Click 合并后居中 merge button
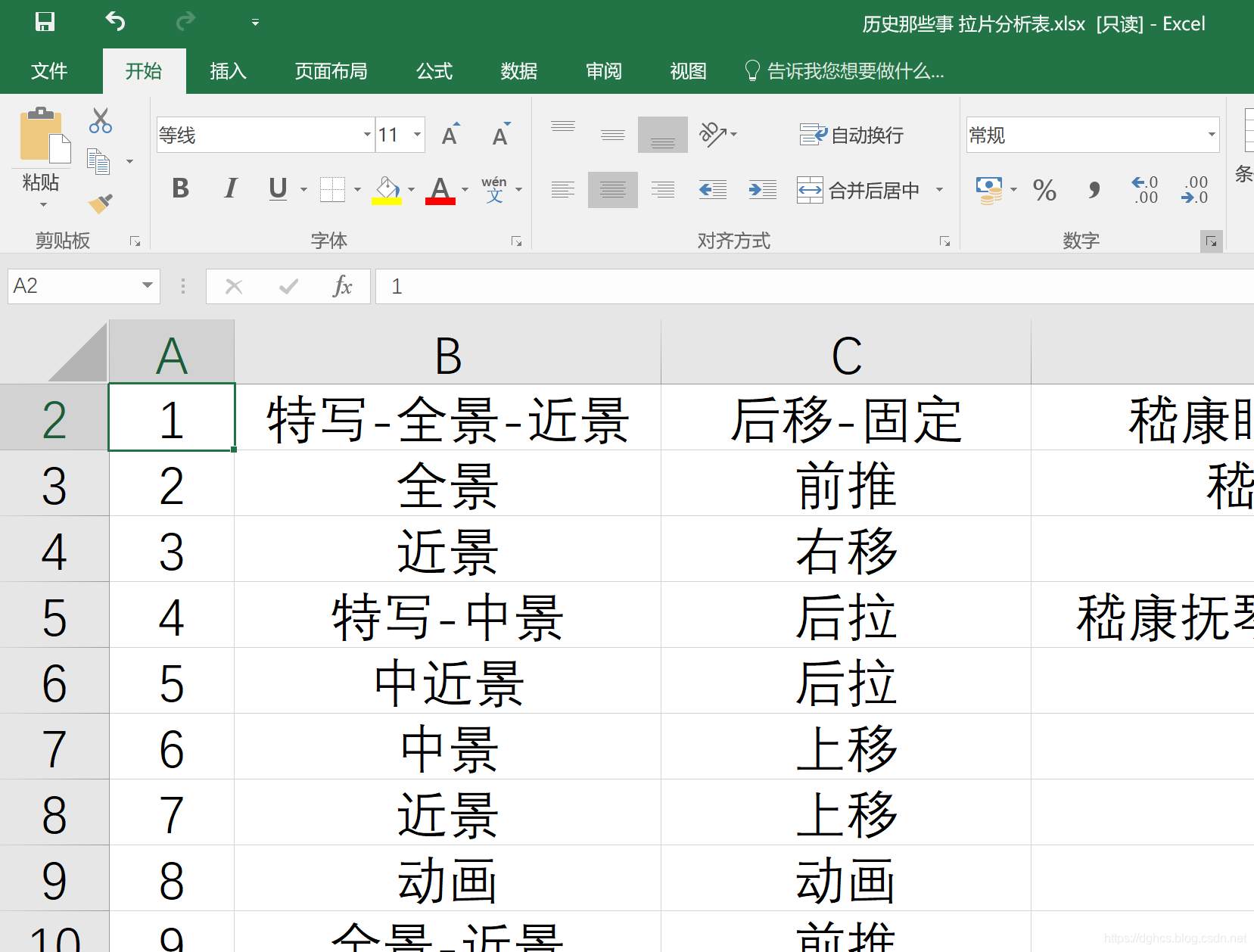Screen dimensions: 1254x952 pos(858,190)
